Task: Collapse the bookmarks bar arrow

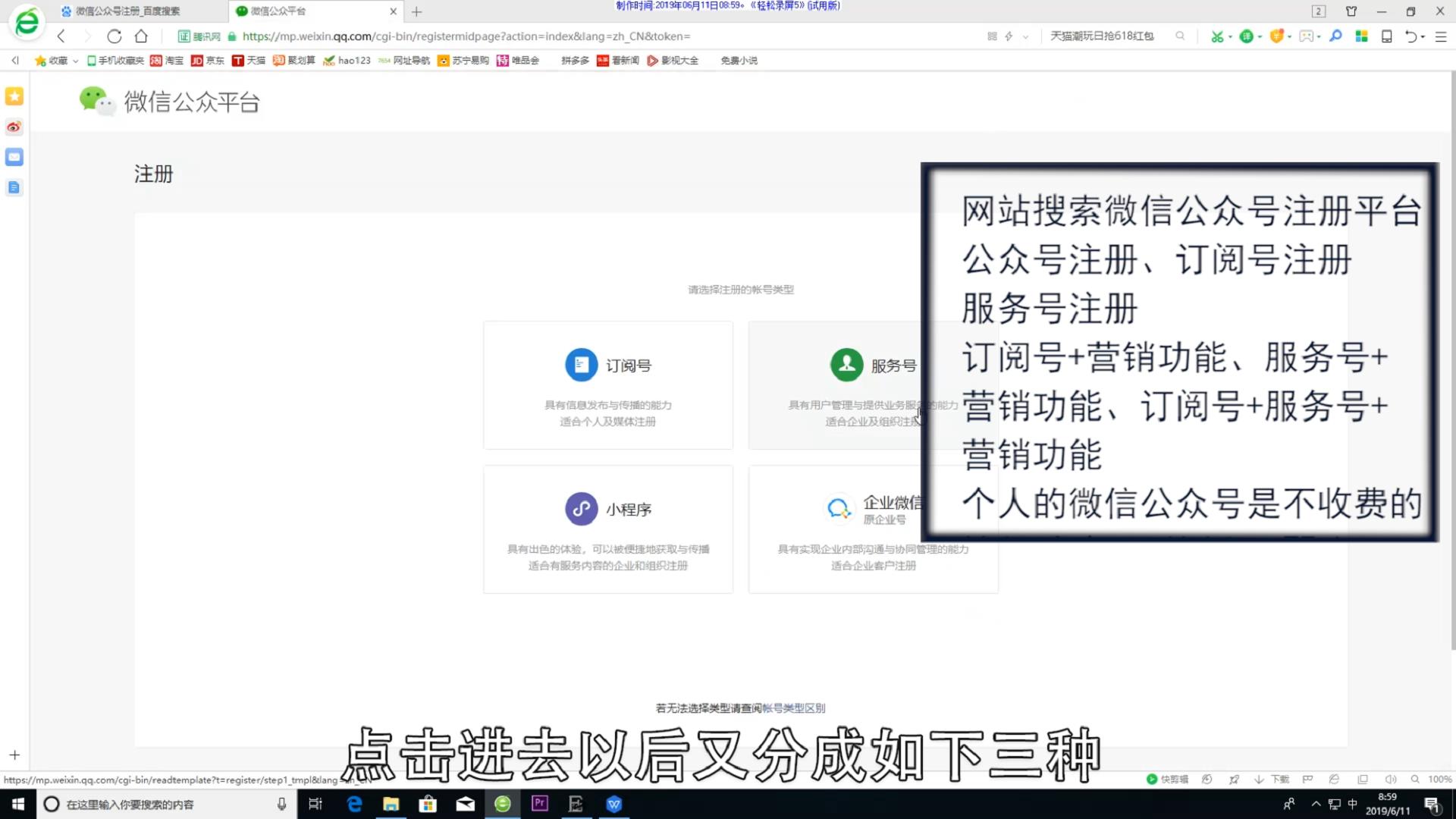Action: 15,60
